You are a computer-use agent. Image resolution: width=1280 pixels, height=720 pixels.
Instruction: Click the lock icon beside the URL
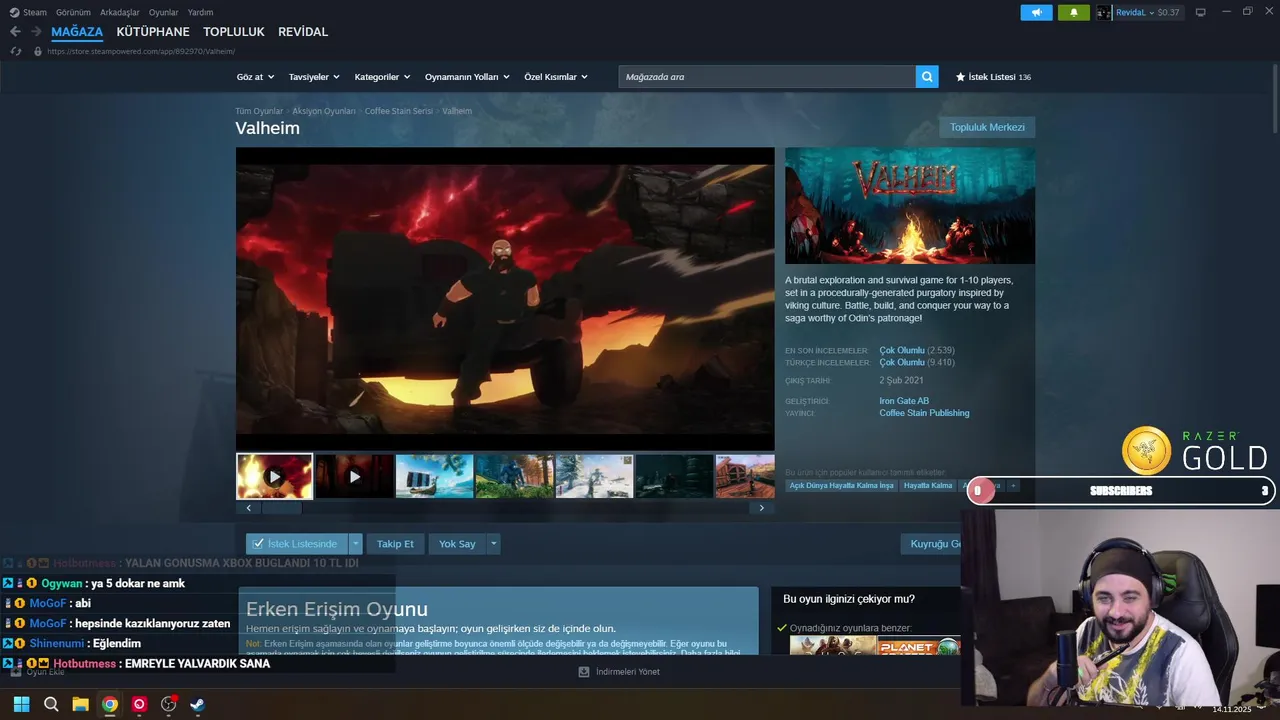coord(38,51)
